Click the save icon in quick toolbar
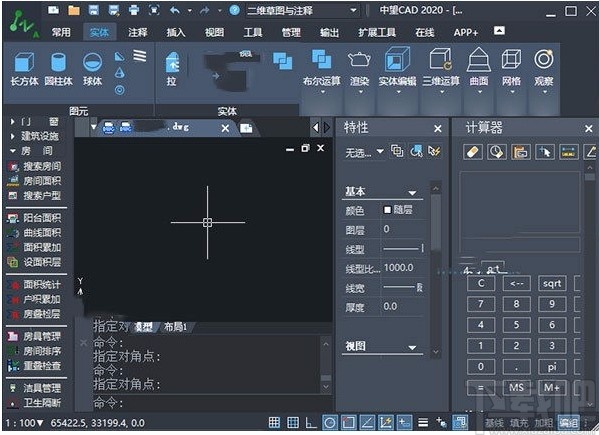Screen dimensions: 599x435 (94, 10)
